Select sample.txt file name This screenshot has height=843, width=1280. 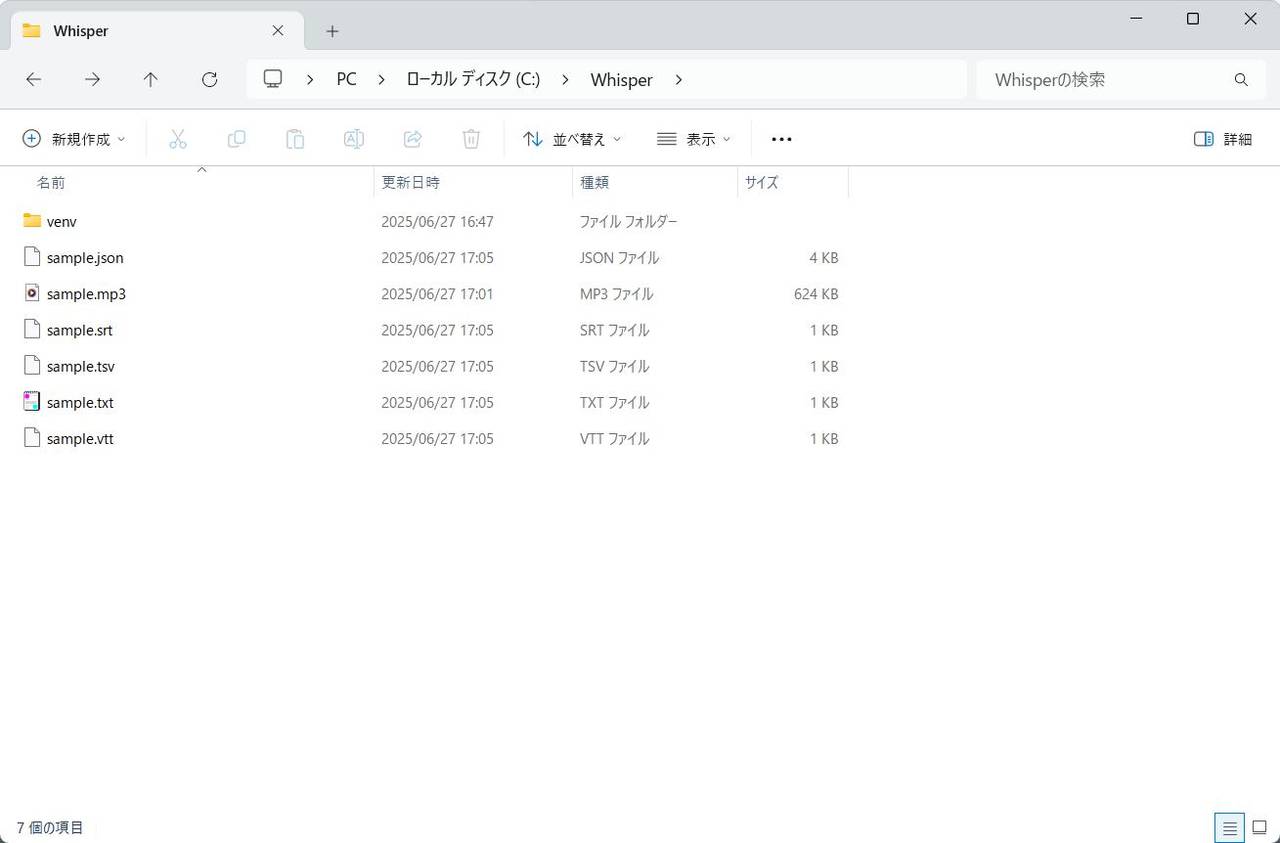coord(80,403)
